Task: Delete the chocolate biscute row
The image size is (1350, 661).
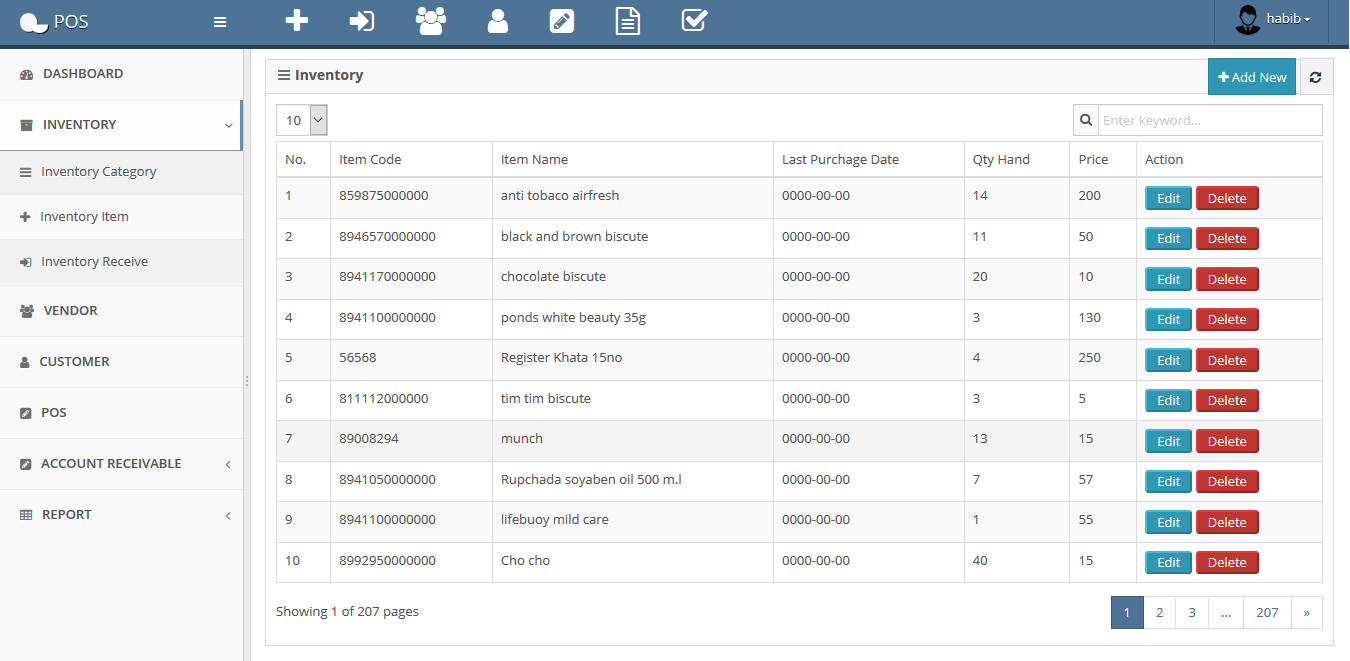Action: 1226,279
